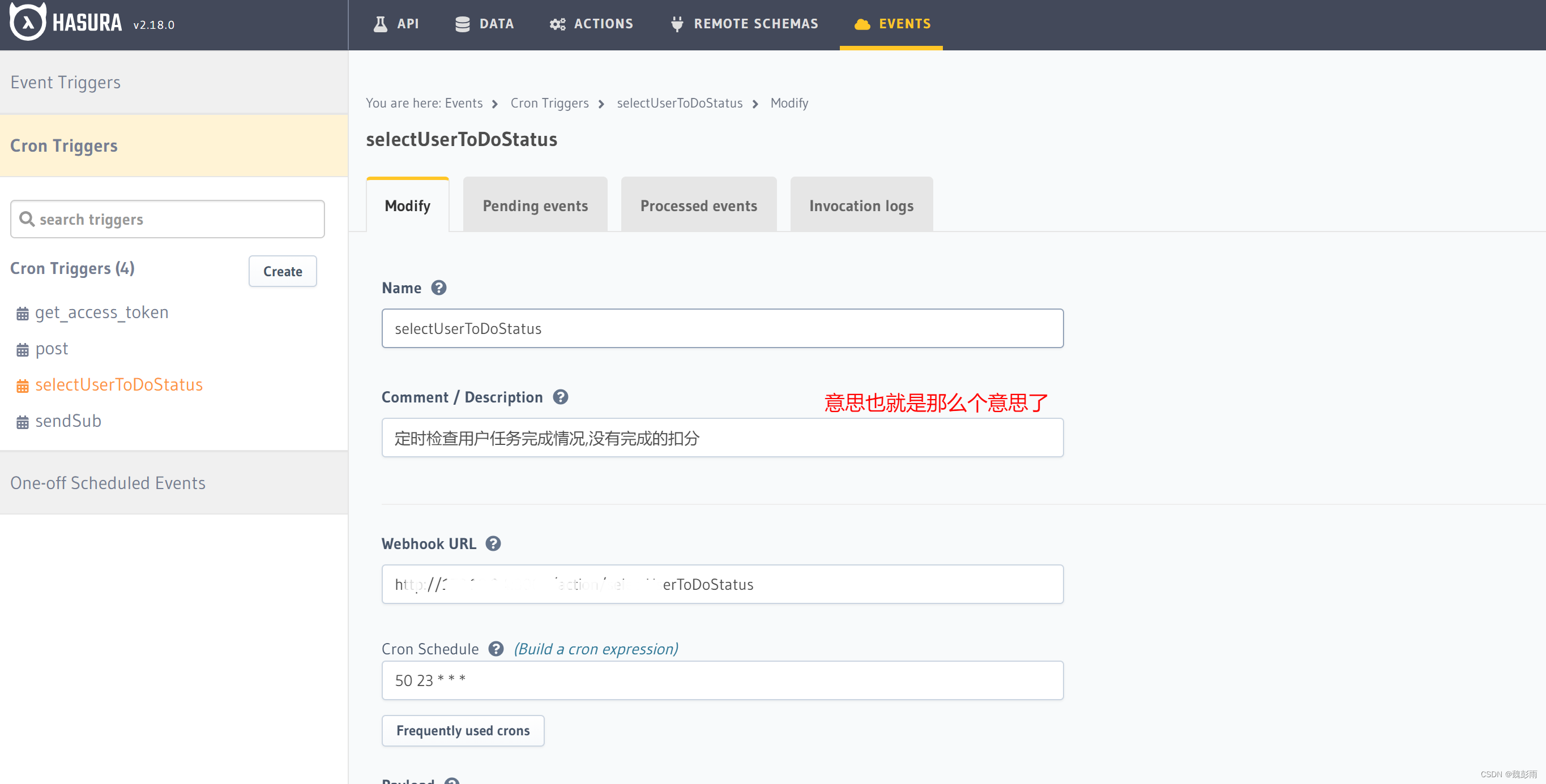The height and width of the screenshot is (784, 1546).
Task: Open the Frequently used crons dropdown
Action: 463,731
